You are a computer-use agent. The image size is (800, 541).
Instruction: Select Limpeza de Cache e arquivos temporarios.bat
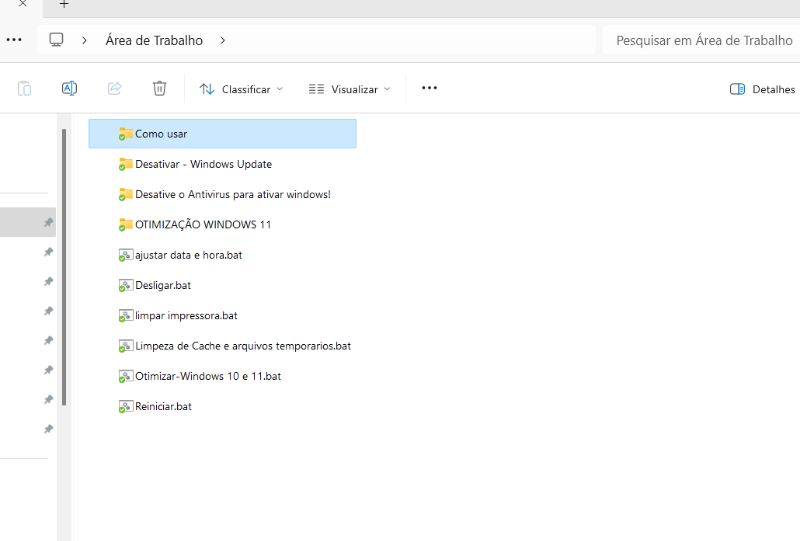pos(222,346)
